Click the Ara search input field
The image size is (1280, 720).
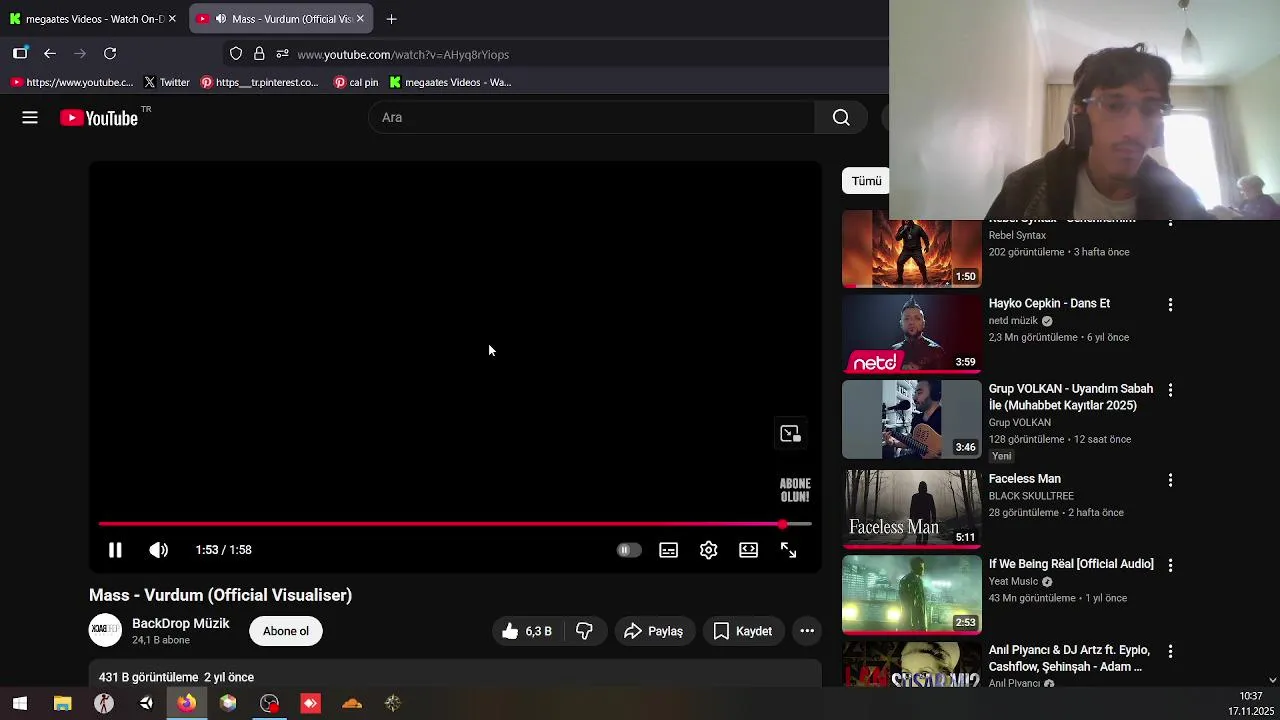pyautogui.click(x=592, y=118)
